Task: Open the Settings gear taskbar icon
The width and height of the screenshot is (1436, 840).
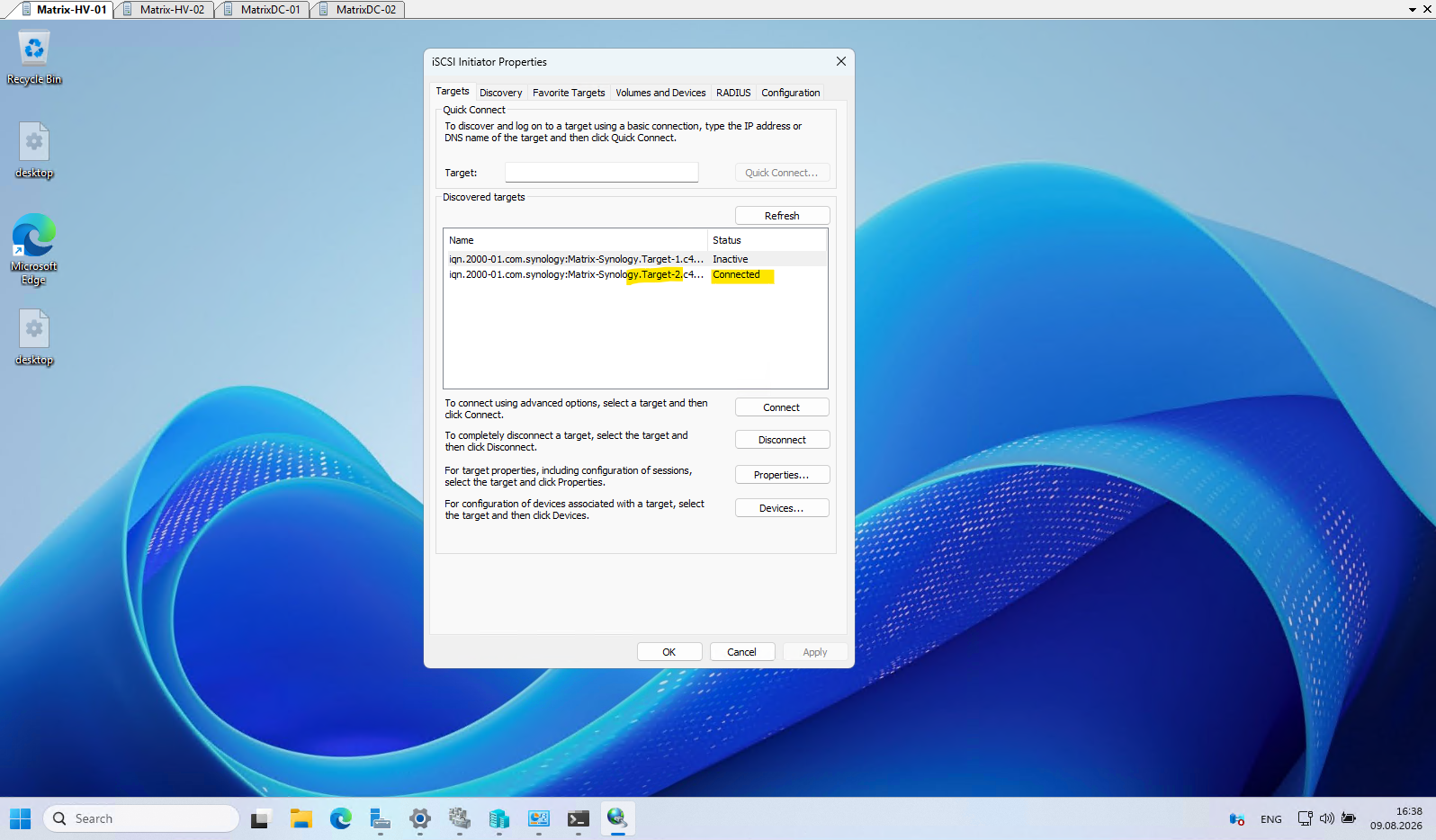Action: click(x=419, y=818)
